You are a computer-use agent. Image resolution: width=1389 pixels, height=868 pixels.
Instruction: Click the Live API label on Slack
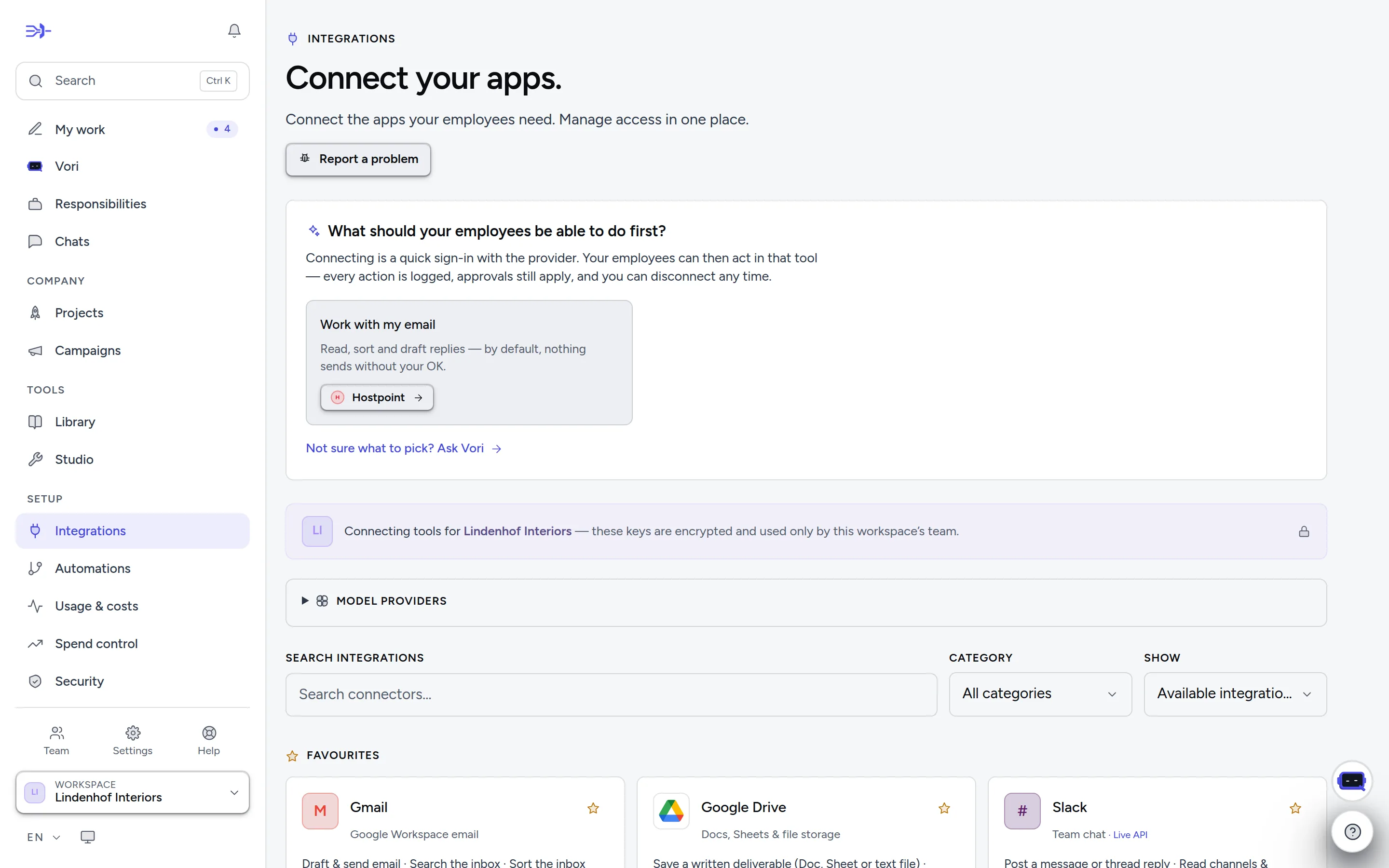click(x=1130, y=835)
